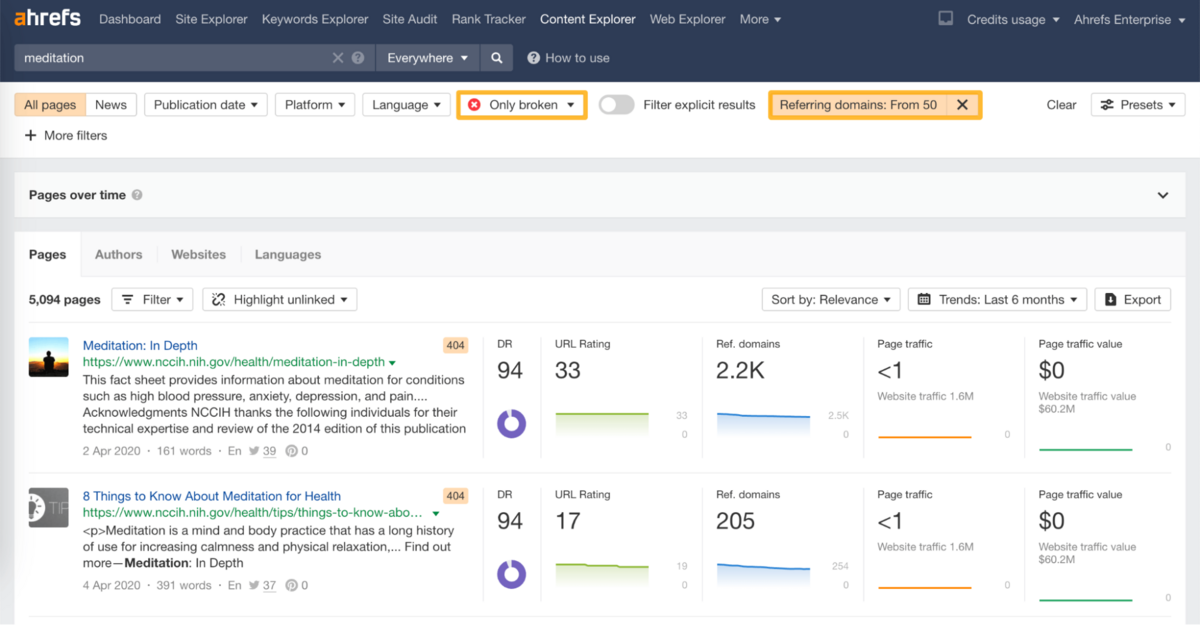Select the All pages option
Image resolution: width=1200 pixels, height=625 pixels.
tap(50, 105)
